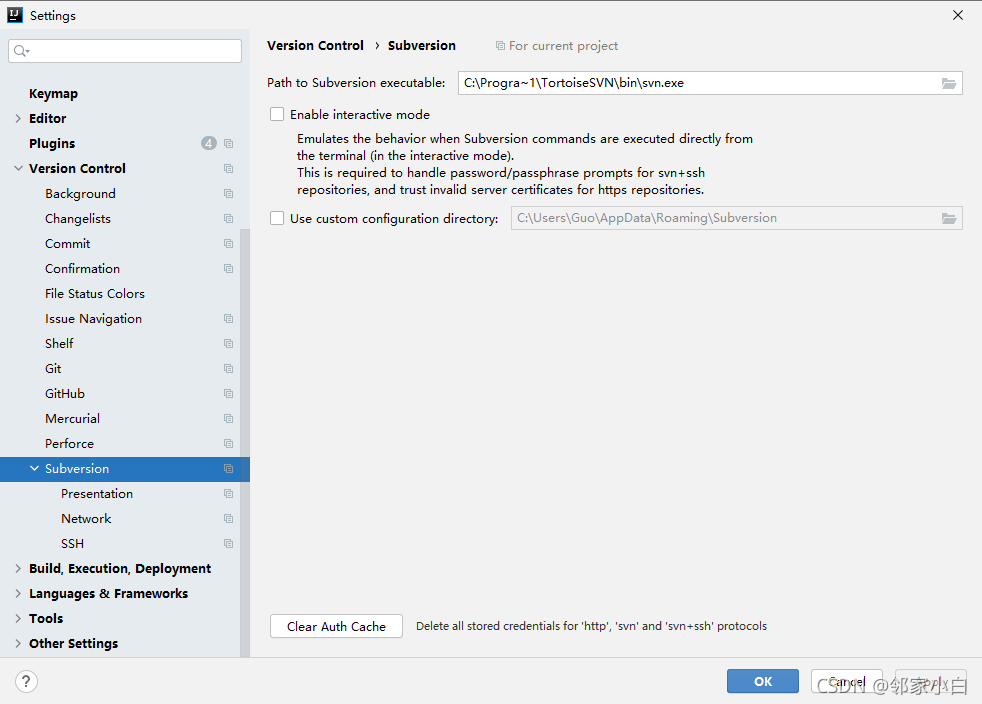Open the Subversion SSH page
The height and width of the screenshot is (704, 982).
pyautogui.click(x=72, y=544)
